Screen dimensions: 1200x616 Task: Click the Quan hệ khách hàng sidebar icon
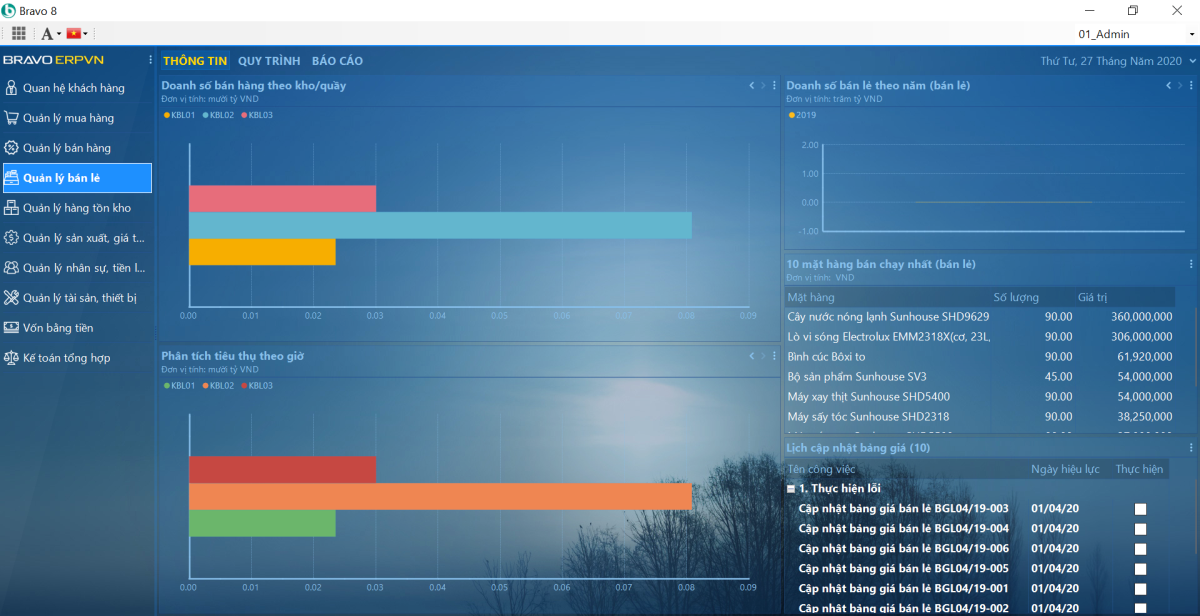(12, 88)
